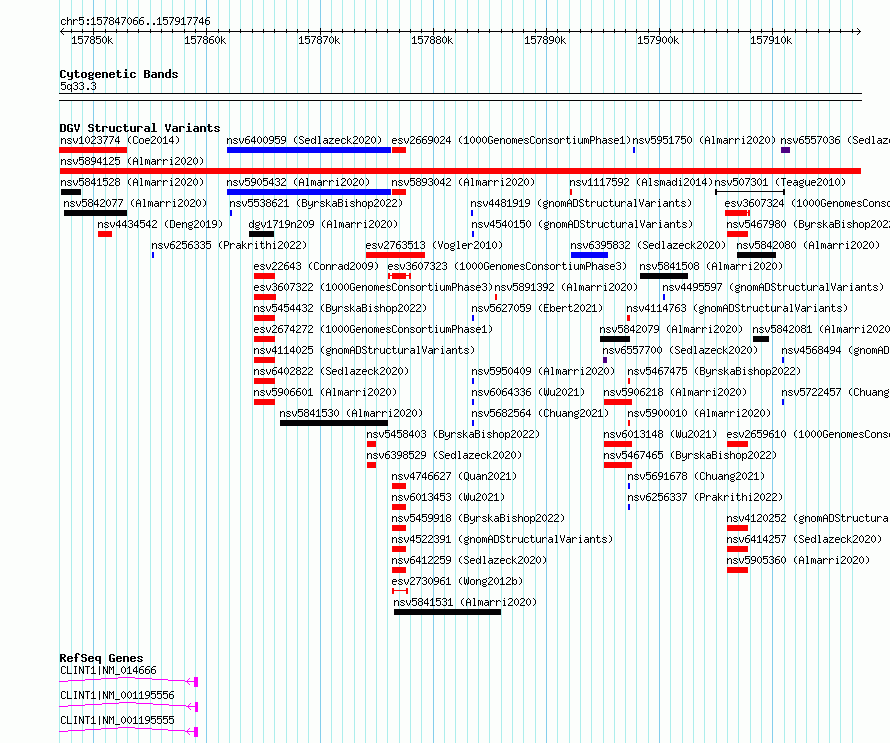Open nsv5682564 (Chuang2021) label
This screenshot has height=743, width=890.
[x=540, y=413]
